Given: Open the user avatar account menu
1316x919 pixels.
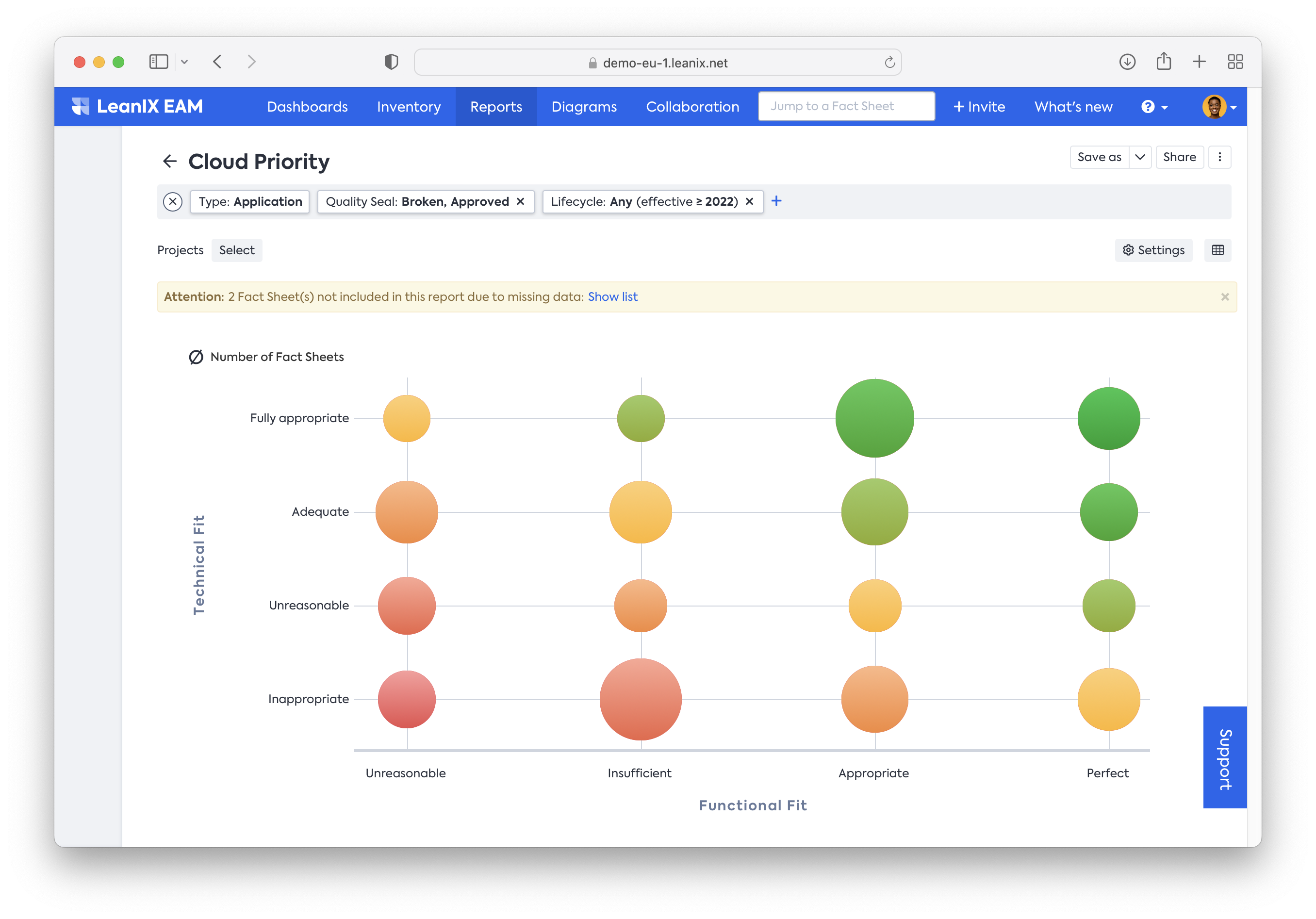Looking at the screenshot, I should click(x=1218, y=107).
